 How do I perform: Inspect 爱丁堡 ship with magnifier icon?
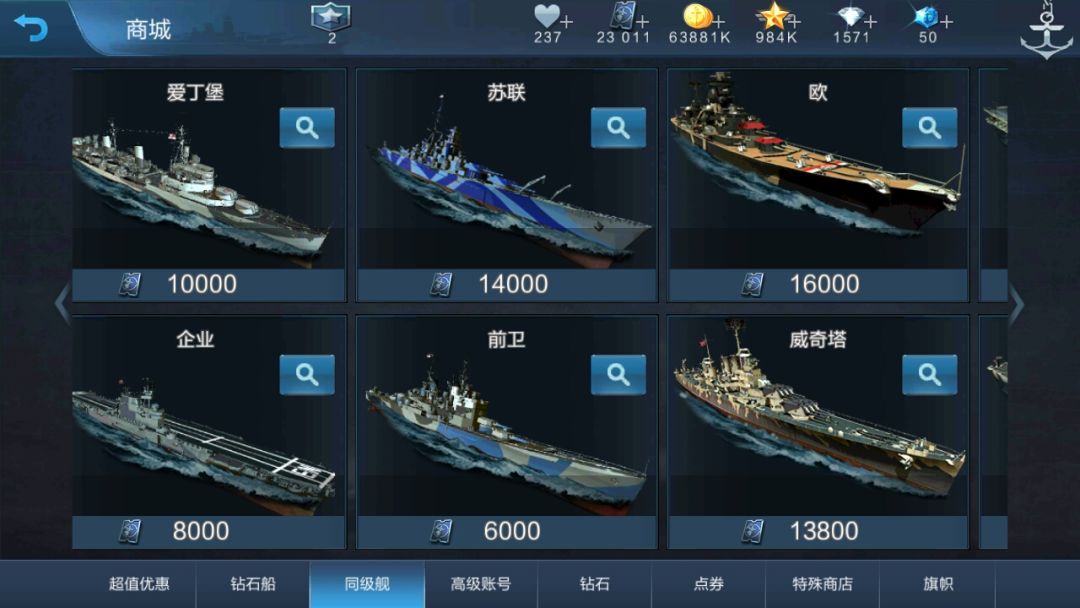[x=307, y=127]
